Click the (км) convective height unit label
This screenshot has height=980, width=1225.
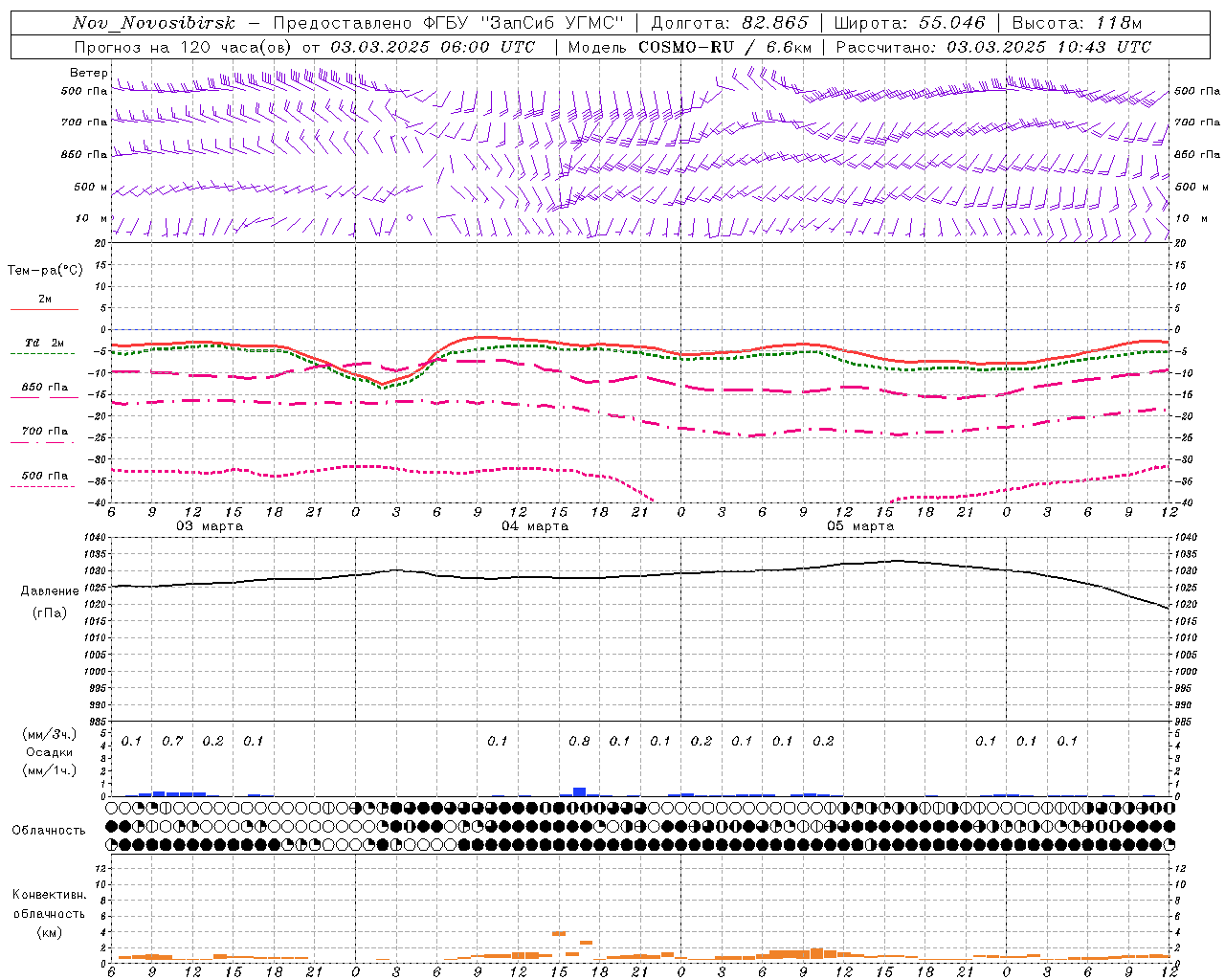[49, 933]
